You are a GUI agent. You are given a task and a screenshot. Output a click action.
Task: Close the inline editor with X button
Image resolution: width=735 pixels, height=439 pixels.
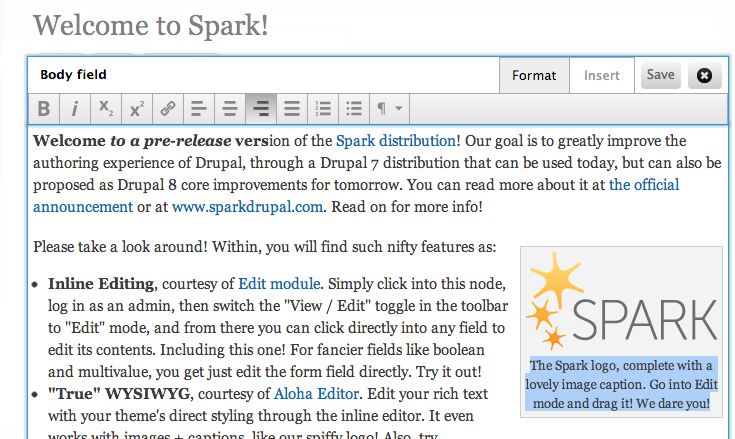[704, 75]
